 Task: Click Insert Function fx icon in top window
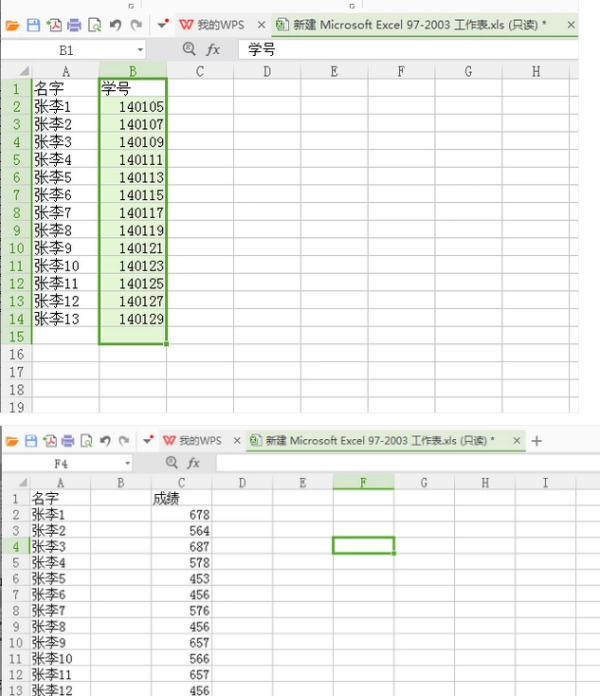213,49
